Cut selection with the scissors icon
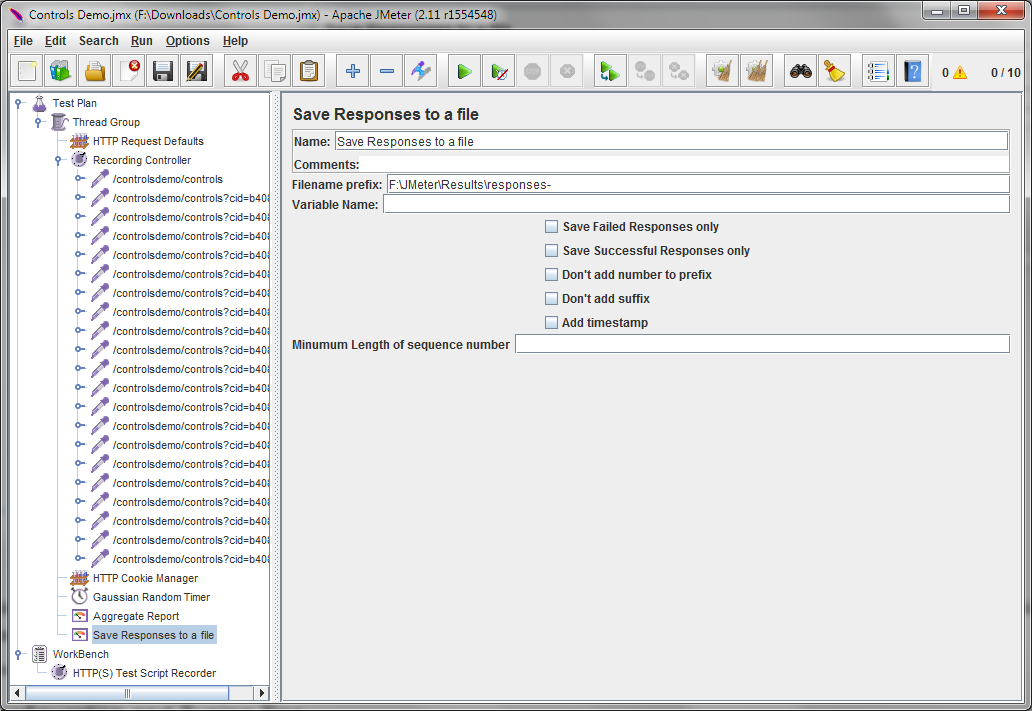The height and width of the screenshot is (711, 1032). 240,71
